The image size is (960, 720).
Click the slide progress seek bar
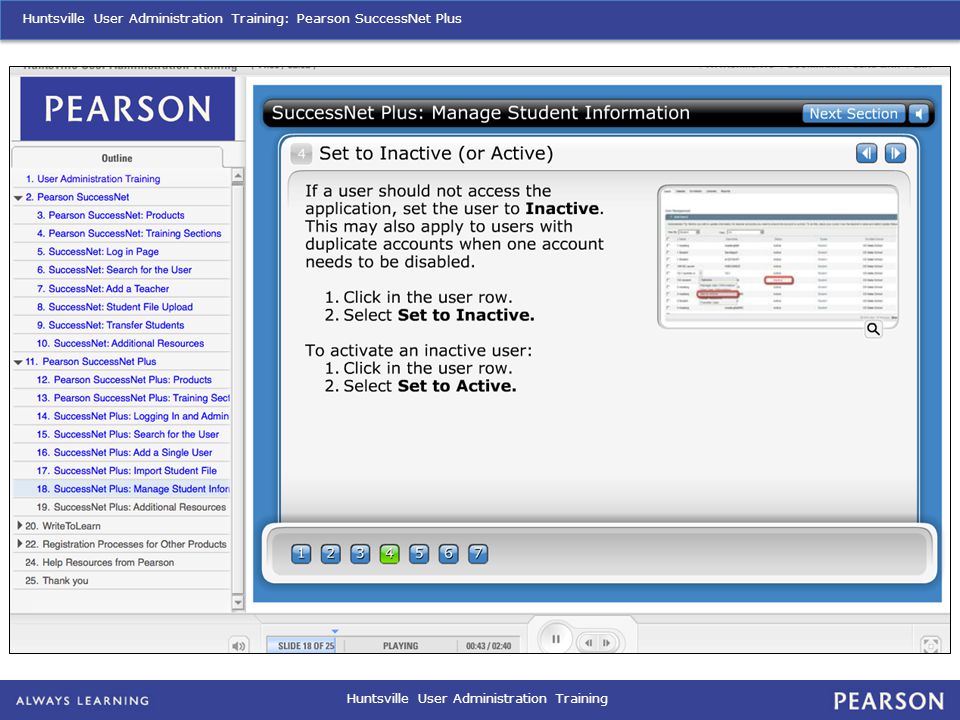point(393,645)
